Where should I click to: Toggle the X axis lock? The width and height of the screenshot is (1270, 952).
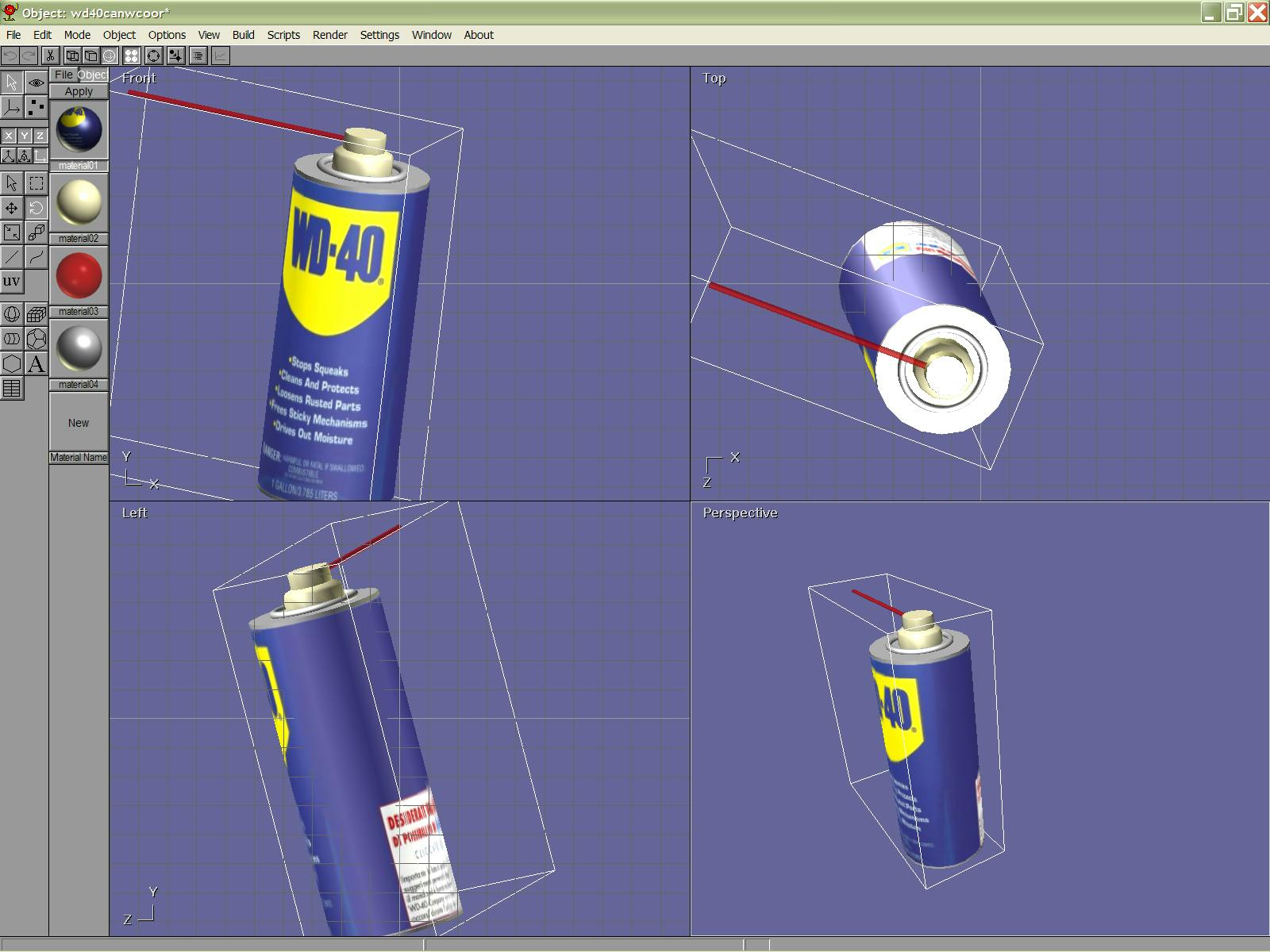[8, 136]
